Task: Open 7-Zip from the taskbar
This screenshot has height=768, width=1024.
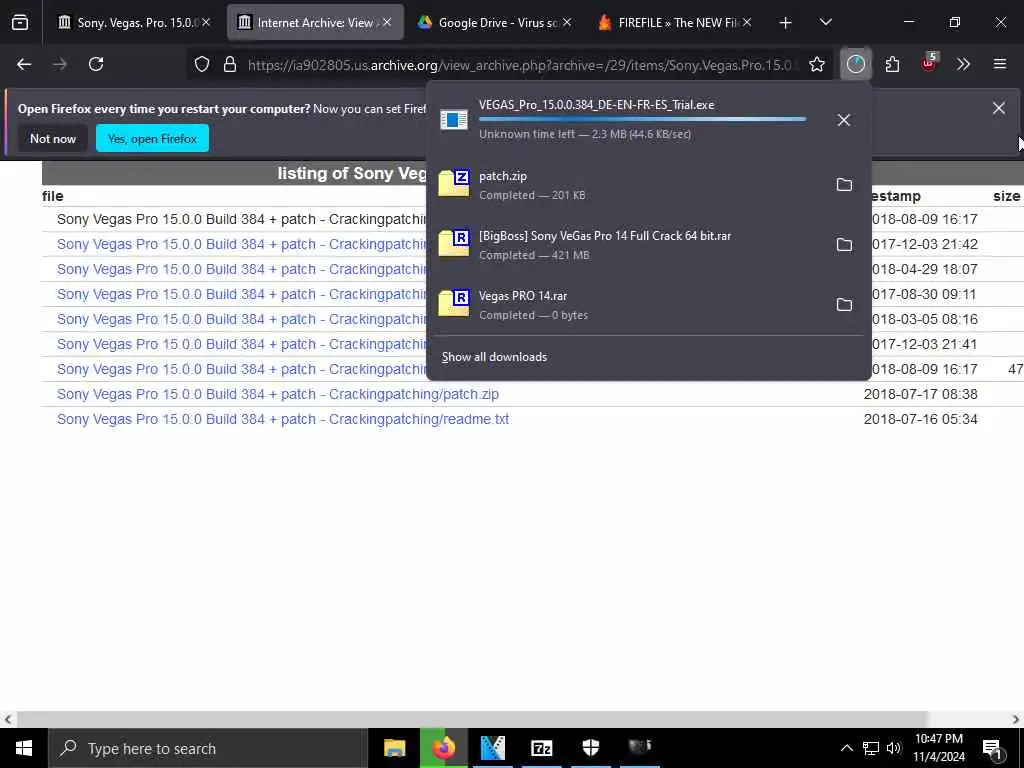Action: [x=541, y=748]
